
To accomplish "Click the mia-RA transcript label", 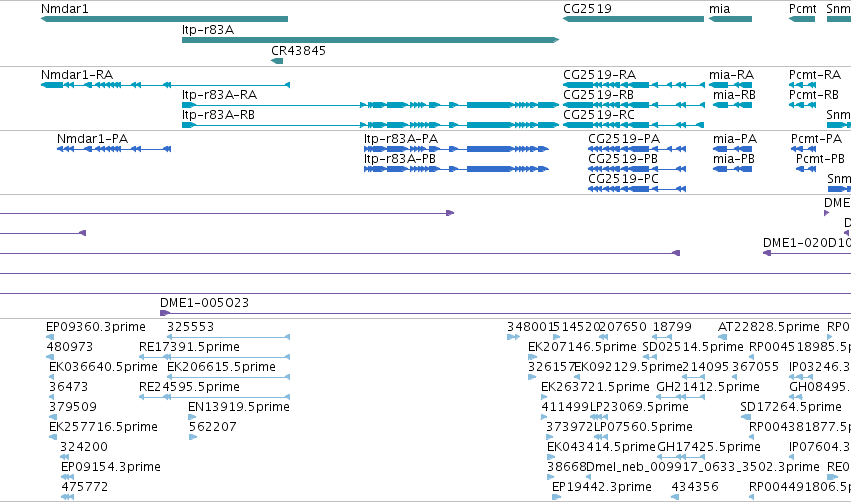I will [732, 74].
